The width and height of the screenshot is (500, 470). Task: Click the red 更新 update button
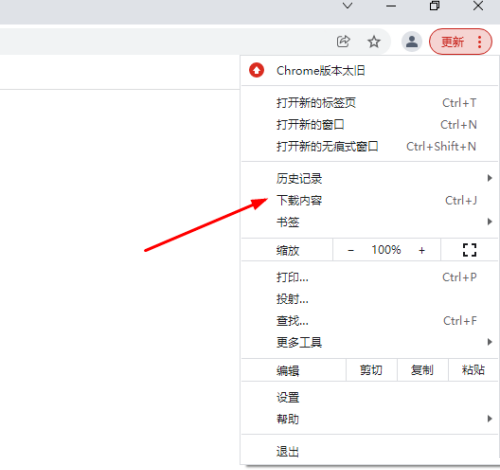[x=452, y=42]
